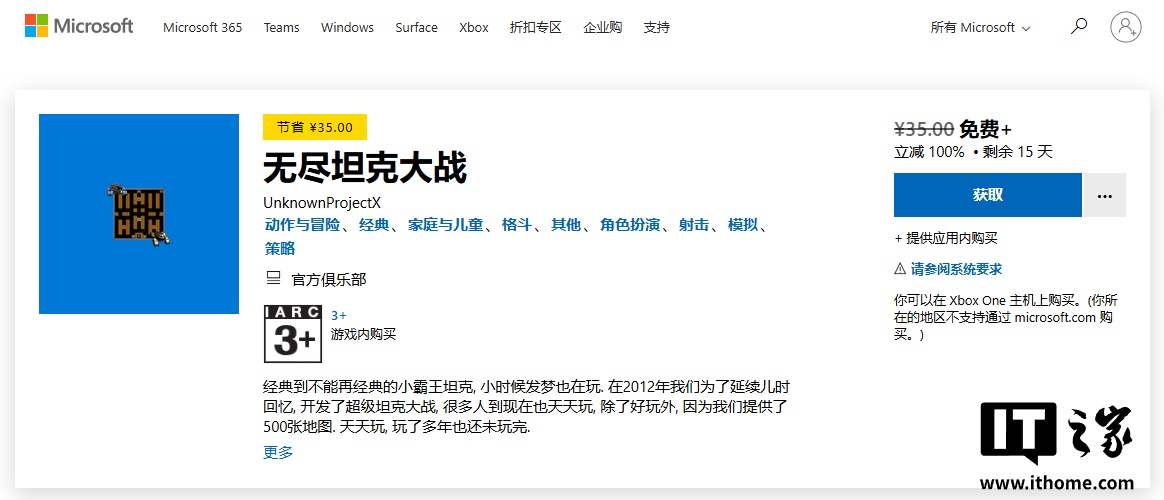Screen dimensions: 1164x500
Task: Open the 模拟 category link
Action: [743, 225]
